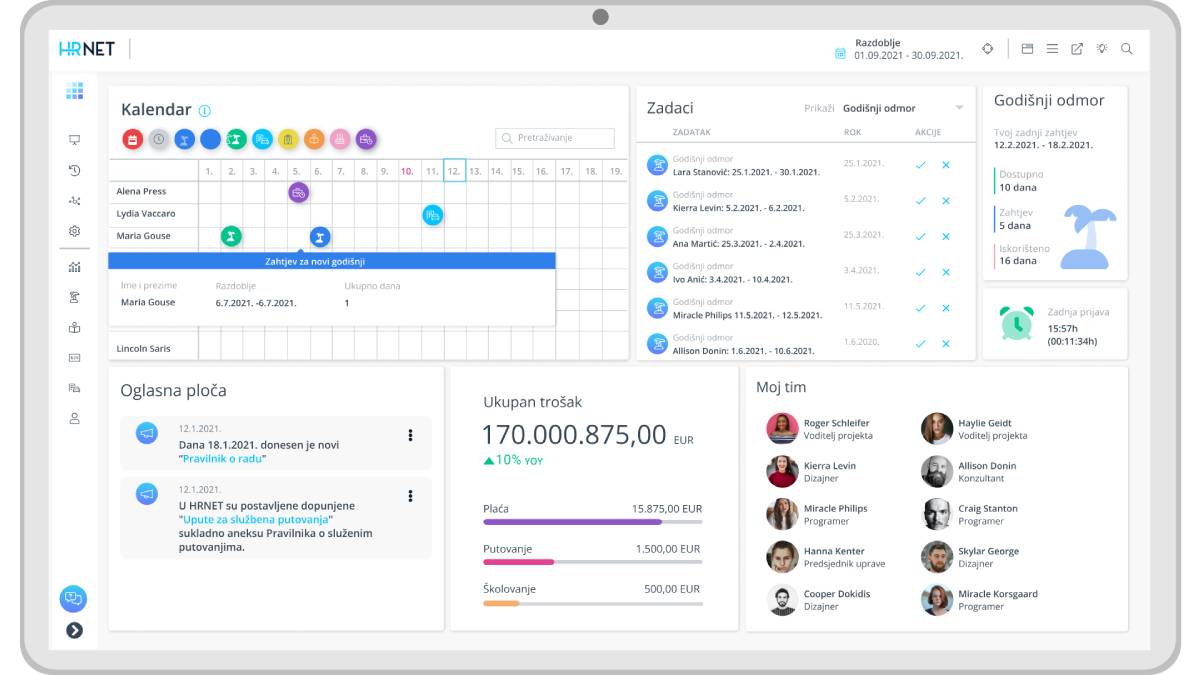Open the app grid icon in the sidebar

coord(74,91)
